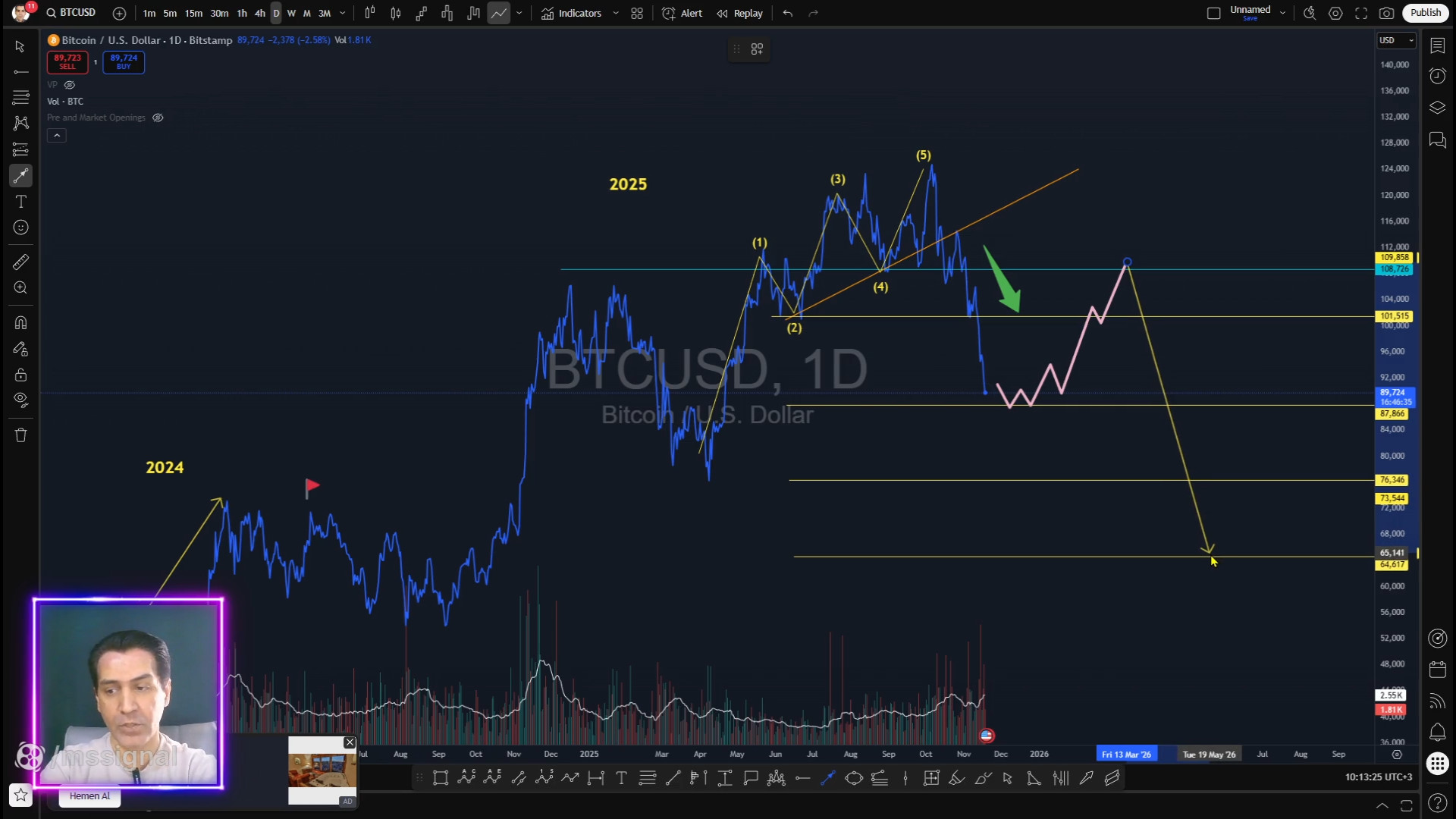Open the object tree layers panel
Screen dimensions: 1456x819
[1437, 108]
